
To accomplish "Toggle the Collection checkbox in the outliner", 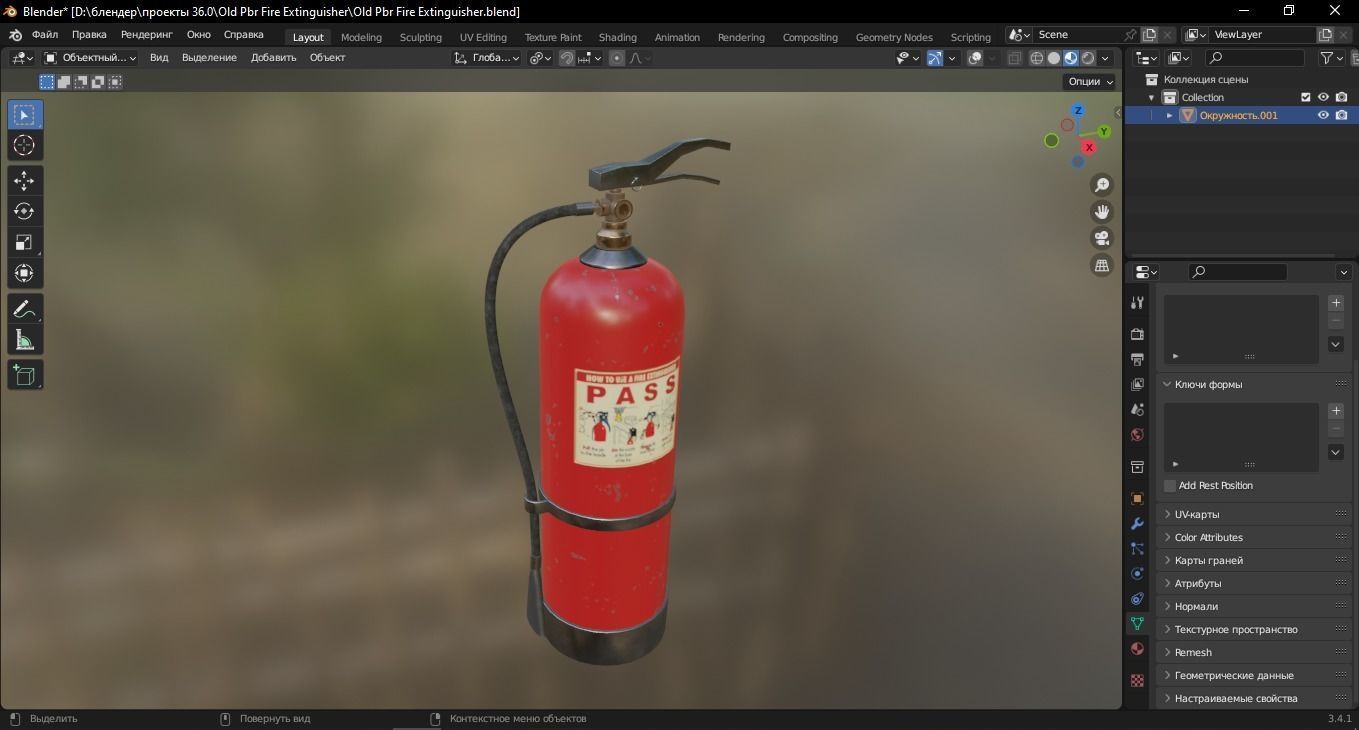I will pos(1304,97).
